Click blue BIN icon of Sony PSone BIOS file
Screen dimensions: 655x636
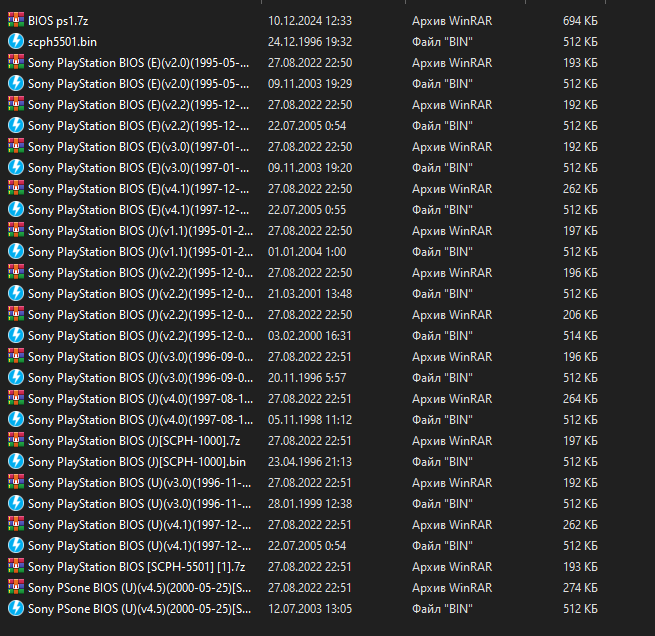16,608
